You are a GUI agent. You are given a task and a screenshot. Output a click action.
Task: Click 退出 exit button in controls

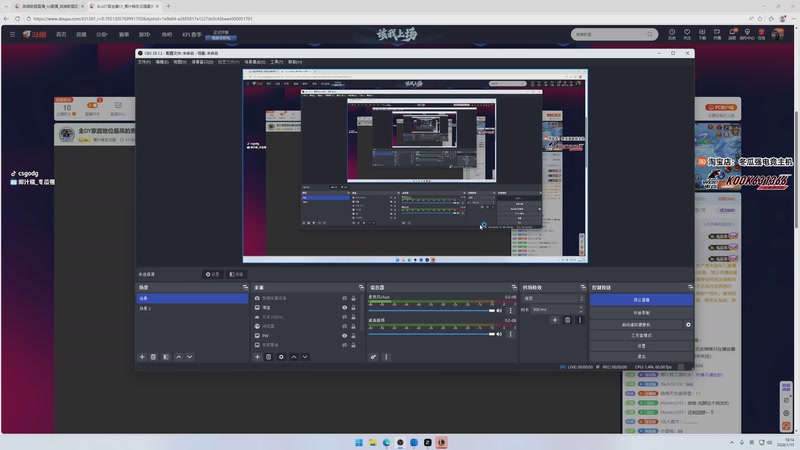[x=641, y=357]
